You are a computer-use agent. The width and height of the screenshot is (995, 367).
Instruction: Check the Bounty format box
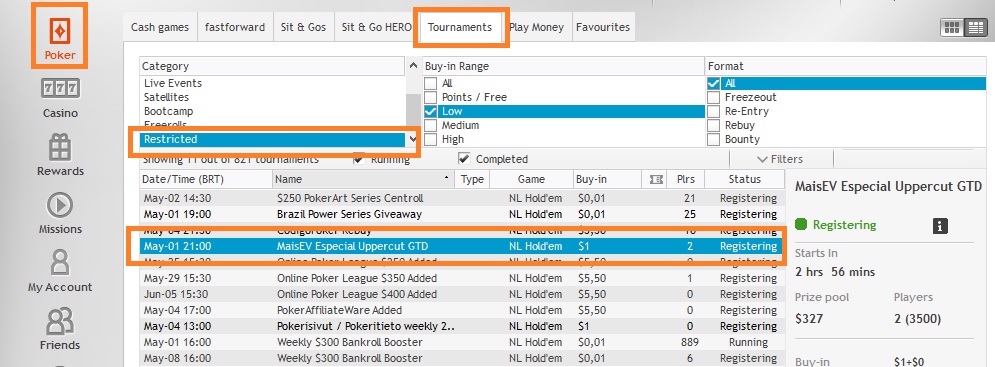tap(714, 139)
